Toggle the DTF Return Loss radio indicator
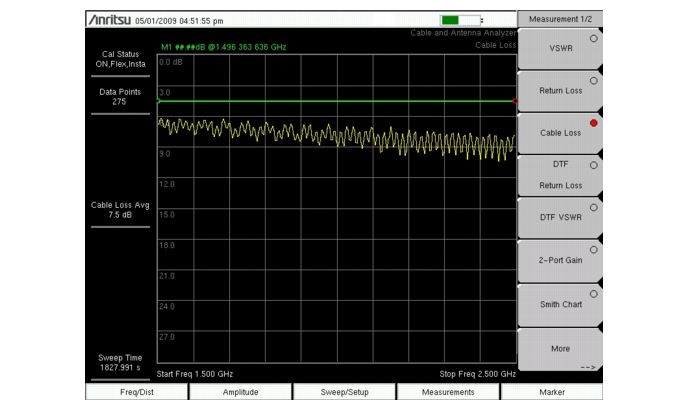Viewport: 689px width, 408px height. point(594,165)
